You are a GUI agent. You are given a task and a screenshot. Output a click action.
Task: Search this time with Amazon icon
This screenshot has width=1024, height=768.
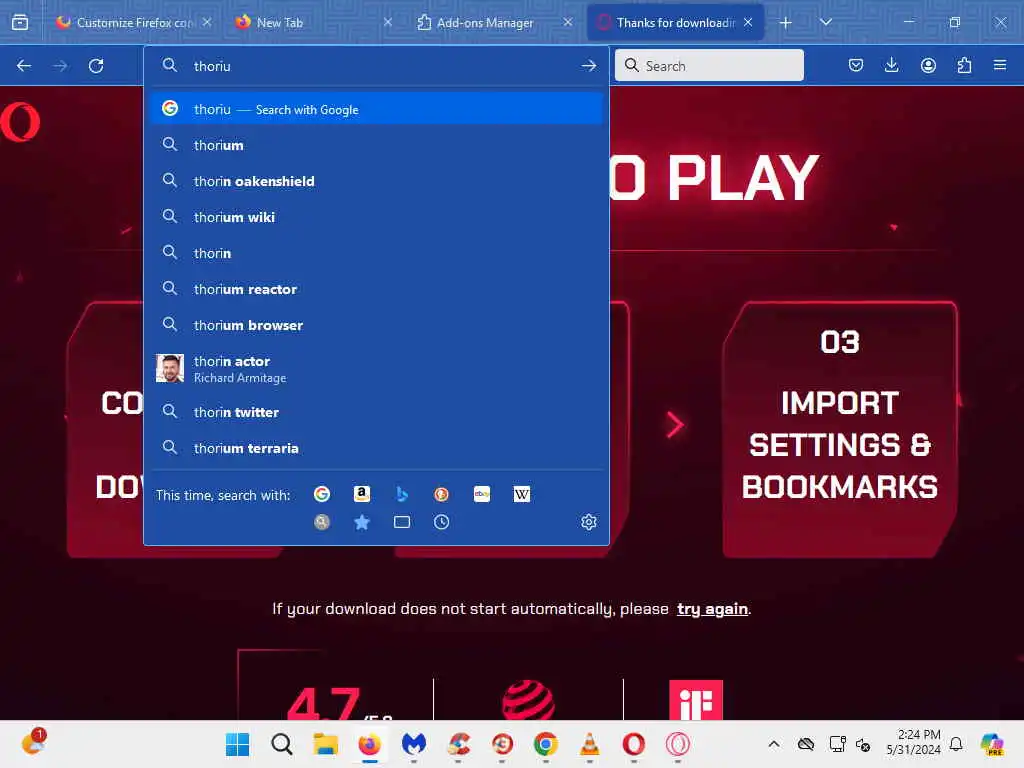362,494
